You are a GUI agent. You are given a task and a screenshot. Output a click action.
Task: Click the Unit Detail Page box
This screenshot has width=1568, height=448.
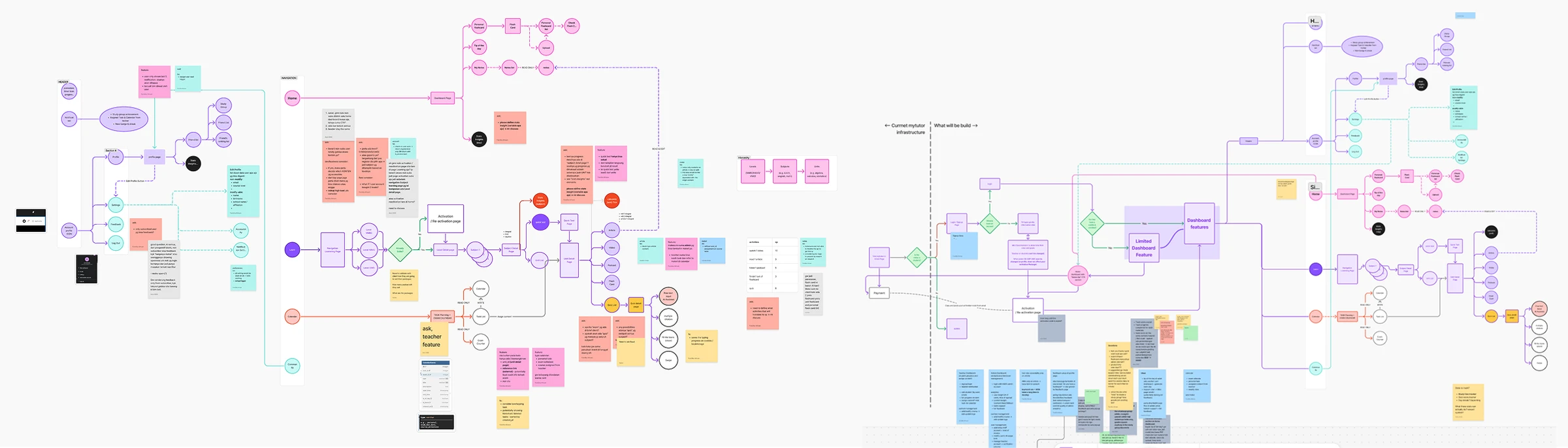coord(569,260)
